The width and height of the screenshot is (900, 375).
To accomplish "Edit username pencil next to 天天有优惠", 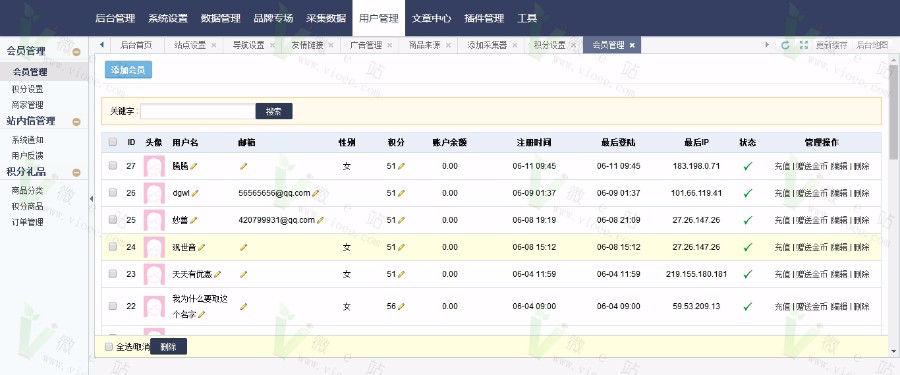I will point(218,275).
